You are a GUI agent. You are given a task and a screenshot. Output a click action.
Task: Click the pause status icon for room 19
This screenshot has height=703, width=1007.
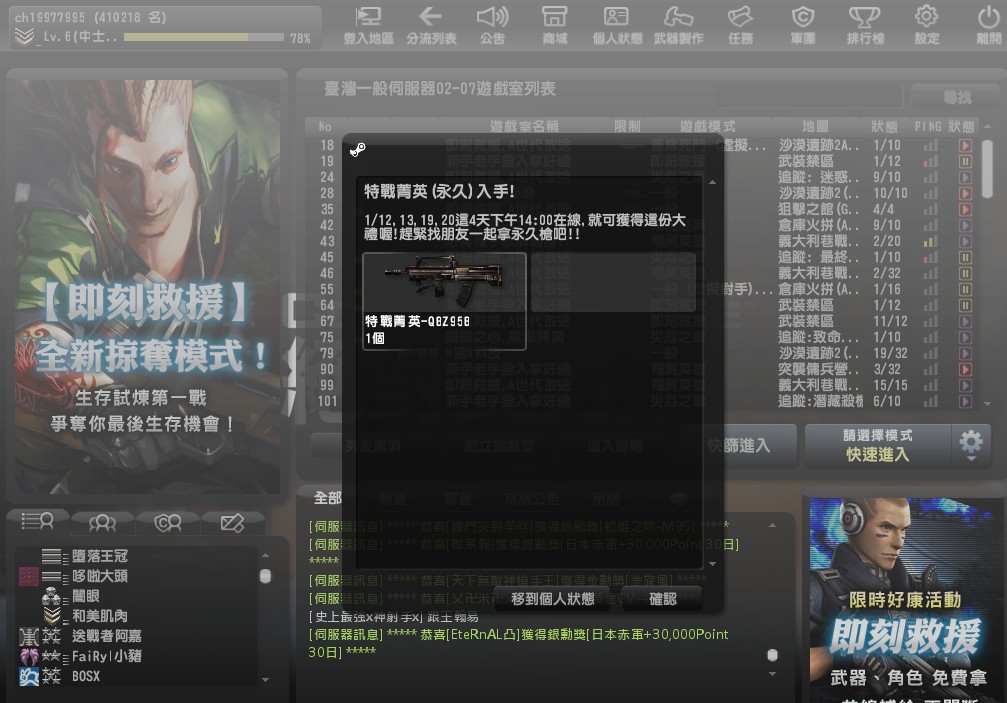tap(965, 161)
